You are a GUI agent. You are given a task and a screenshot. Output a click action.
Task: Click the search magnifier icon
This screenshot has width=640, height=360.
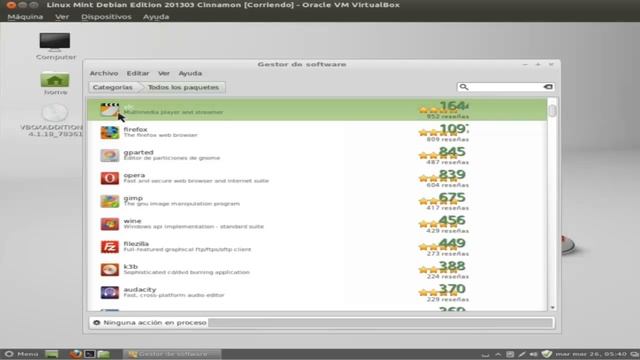464,87
